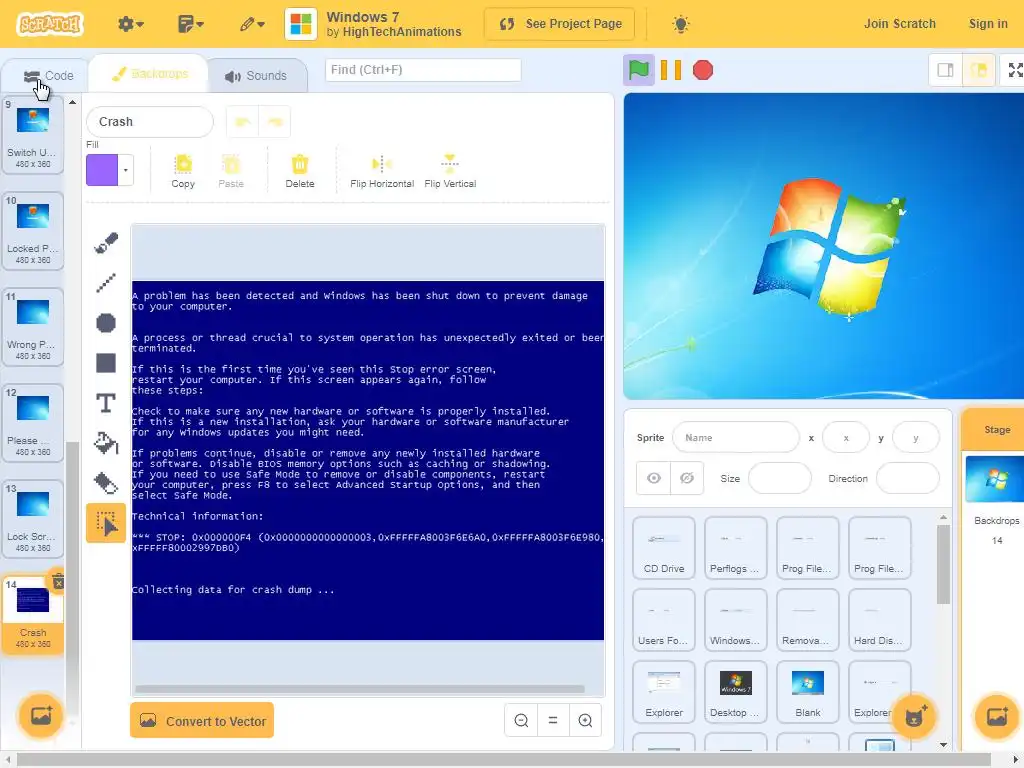
Task: Zoom out the paint canvas
Action: coord(521,720)
